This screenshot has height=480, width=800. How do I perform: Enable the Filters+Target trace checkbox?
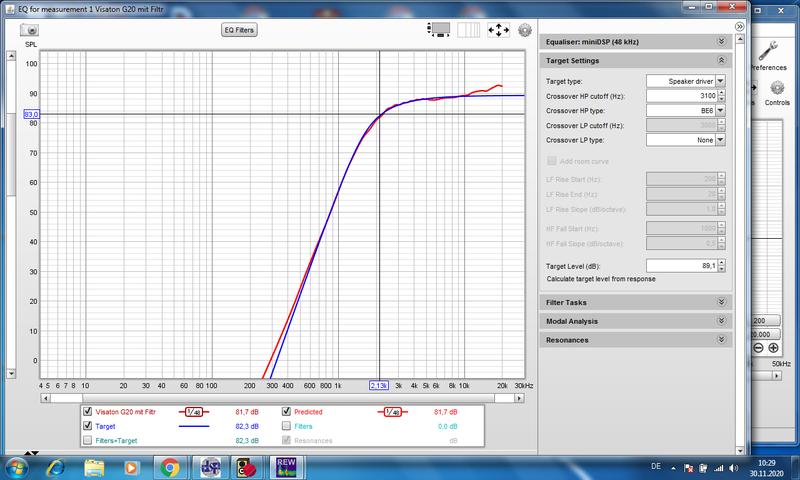pyautogui.click(x=86, y=440)
